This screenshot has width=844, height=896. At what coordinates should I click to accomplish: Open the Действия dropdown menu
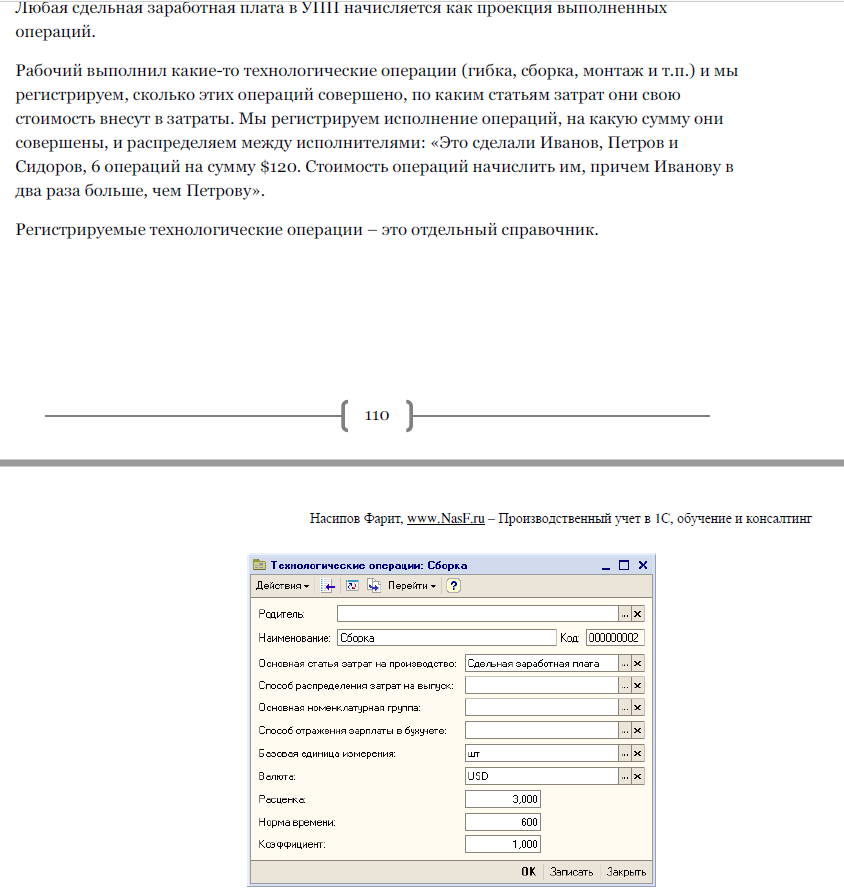pyautogui.click(x=282, y=586)
